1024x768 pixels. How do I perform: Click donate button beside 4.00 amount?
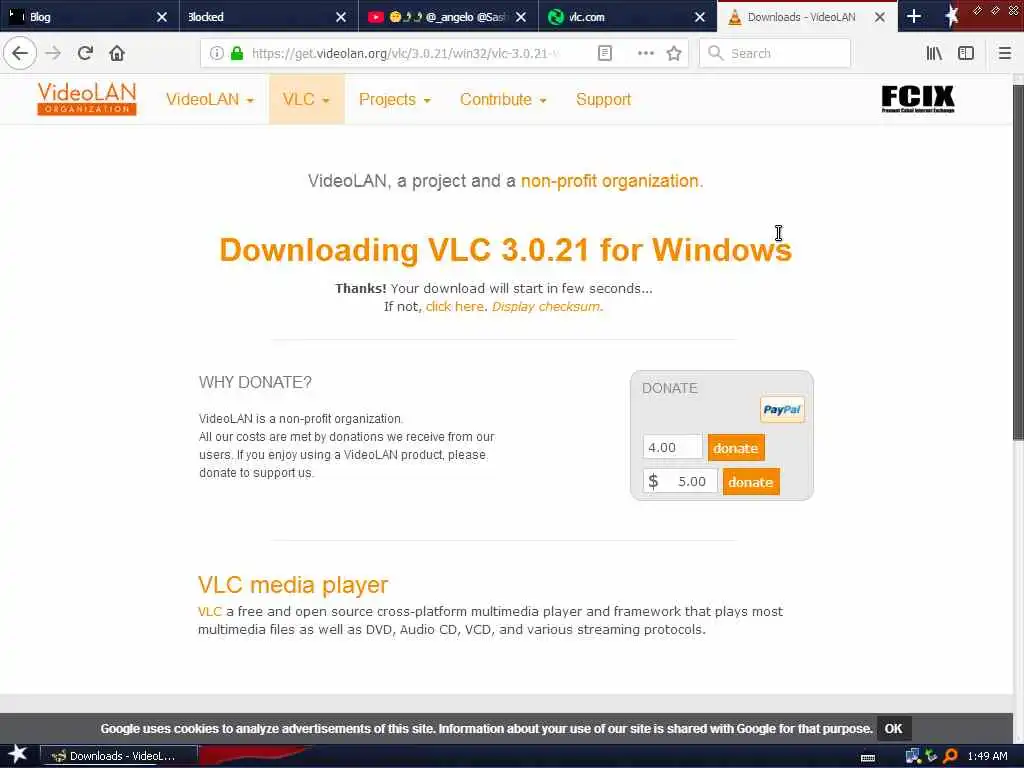pyautogui.click(x=736, y=448)
